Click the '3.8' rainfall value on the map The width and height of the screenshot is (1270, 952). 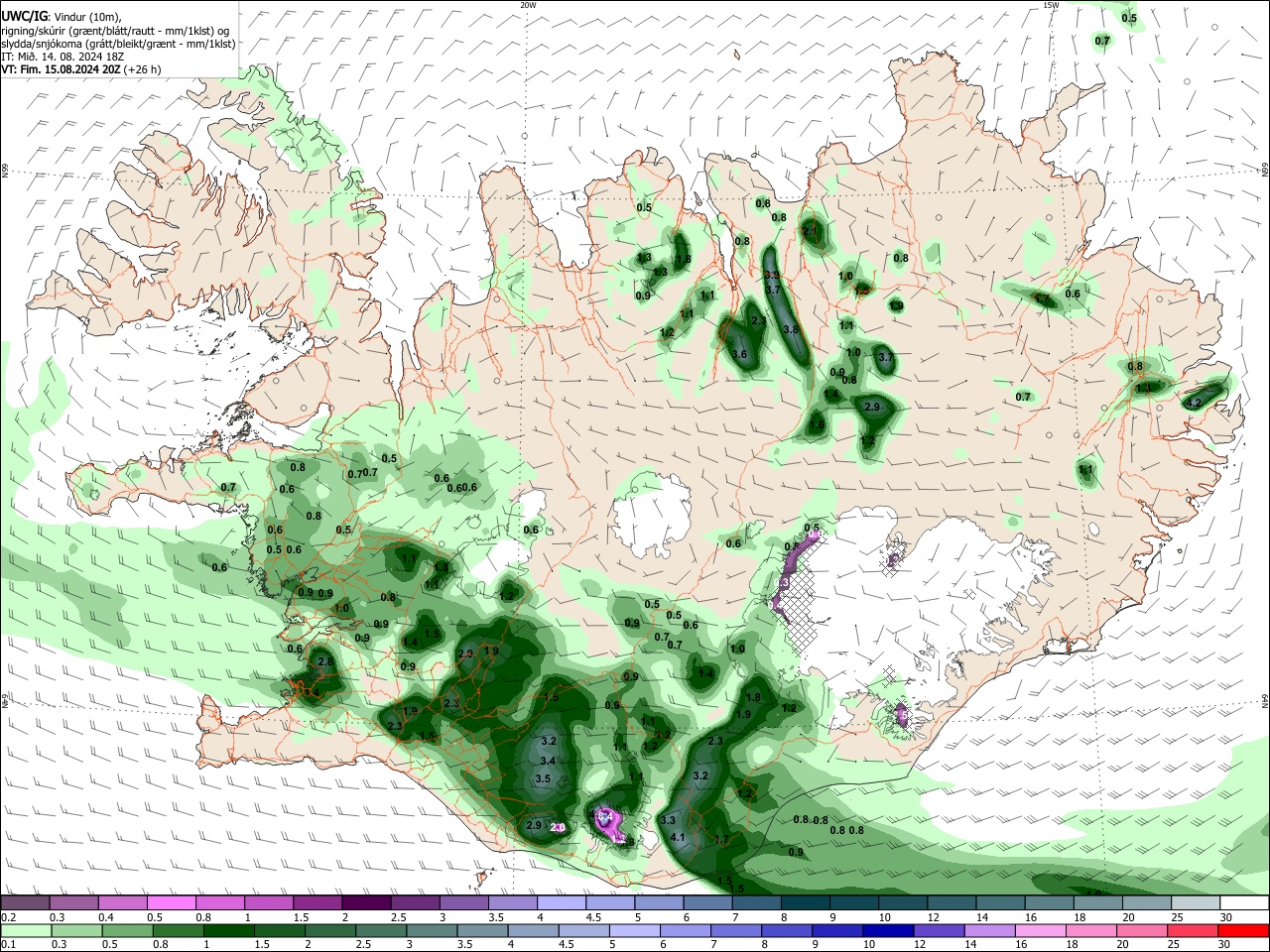pyautogui.click(x=791, y=329)
